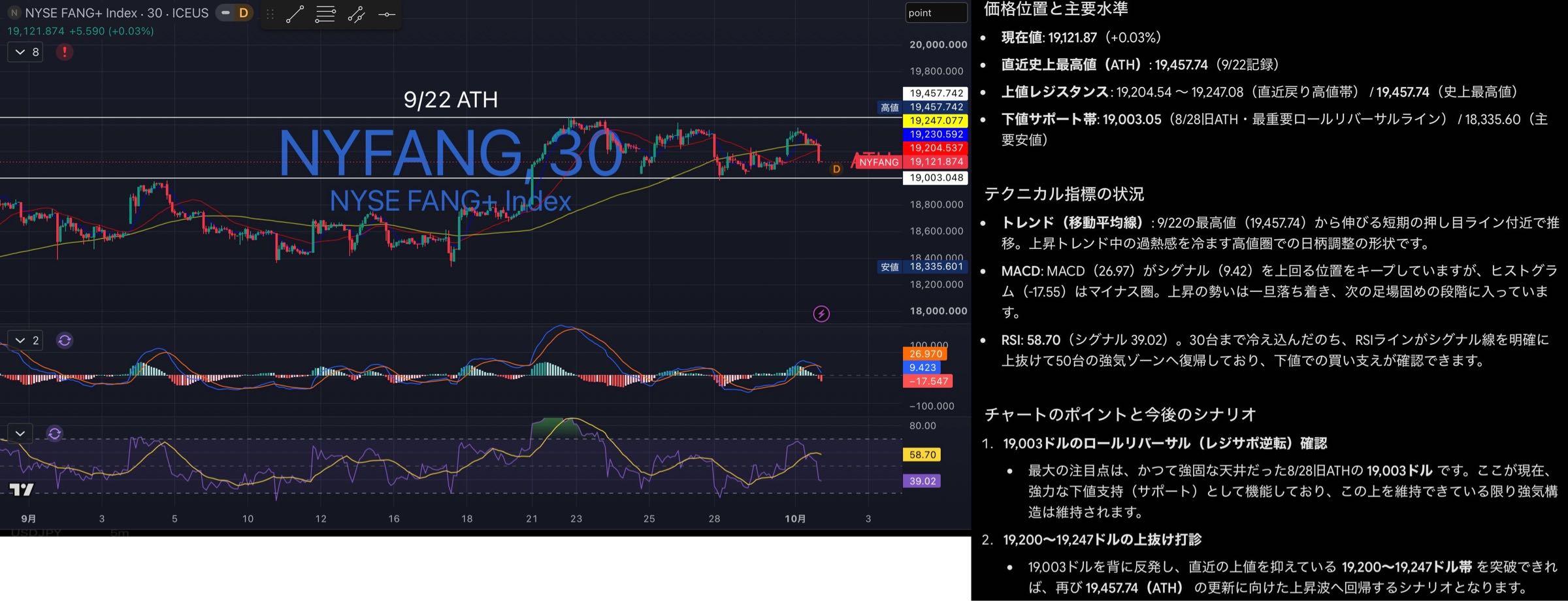1568x601 pixels.
Task: Click the yellow 58.70 RSI label
Action: 922,455
